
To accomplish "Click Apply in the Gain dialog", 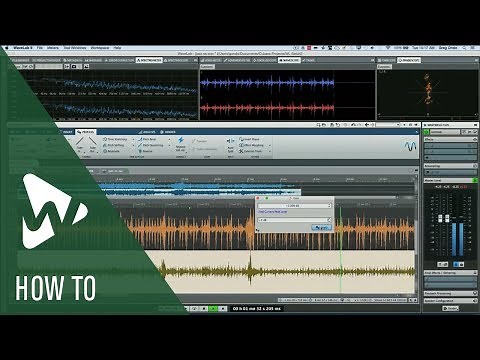I will [321, 228].
